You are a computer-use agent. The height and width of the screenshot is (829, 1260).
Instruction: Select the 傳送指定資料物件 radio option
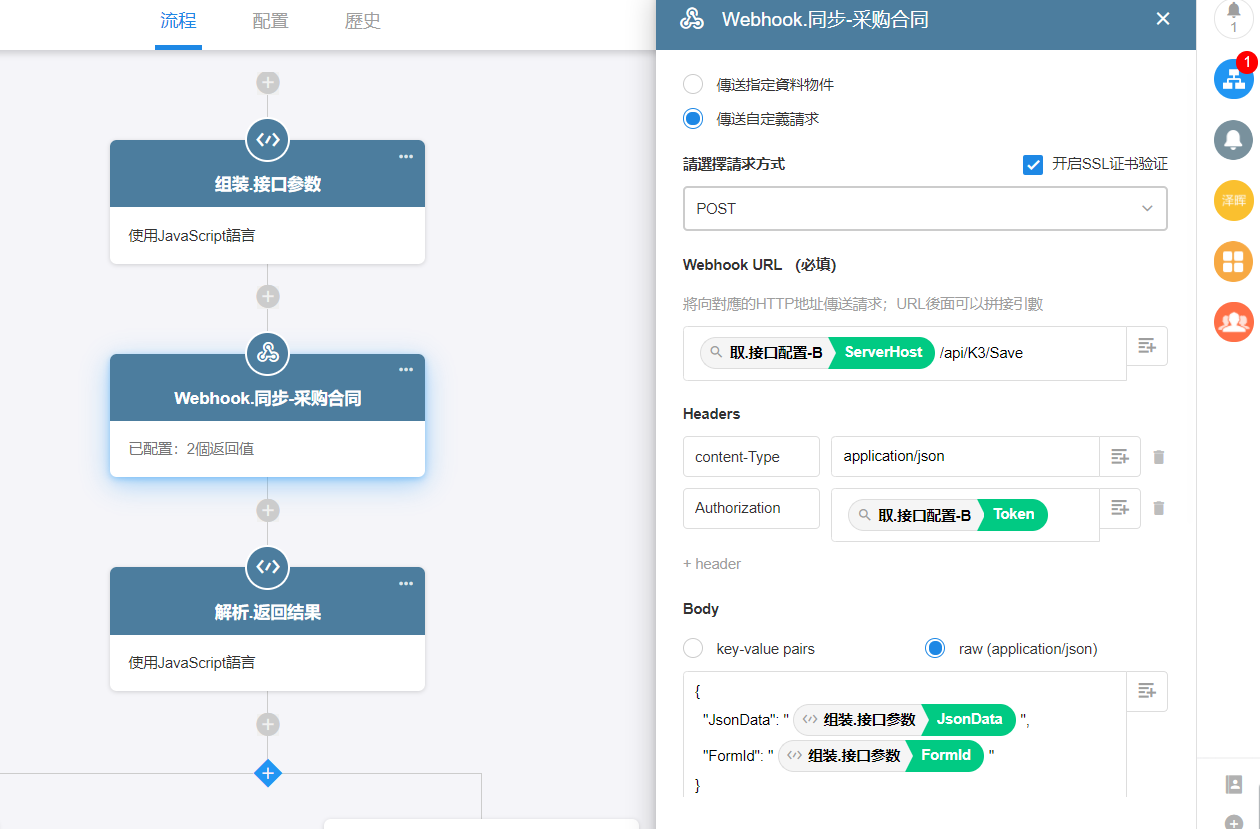click(x=693, y=84)
